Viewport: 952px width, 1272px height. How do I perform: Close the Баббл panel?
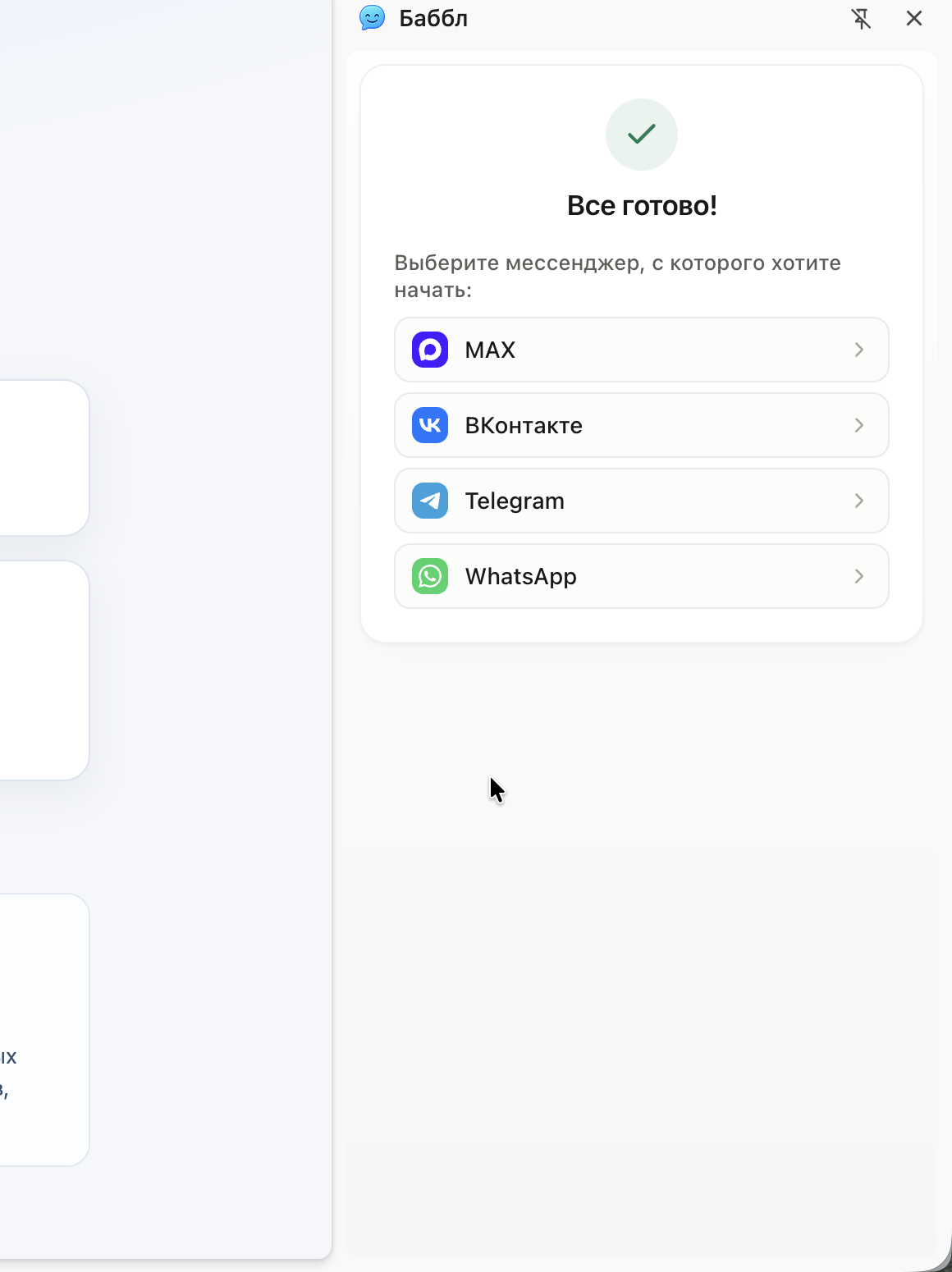coord(914,18)
